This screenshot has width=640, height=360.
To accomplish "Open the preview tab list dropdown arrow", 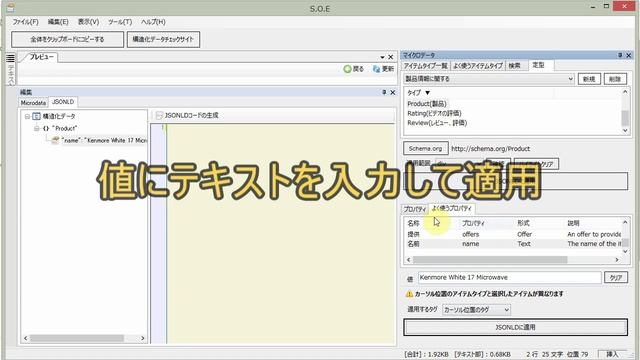I will point(382,57).
